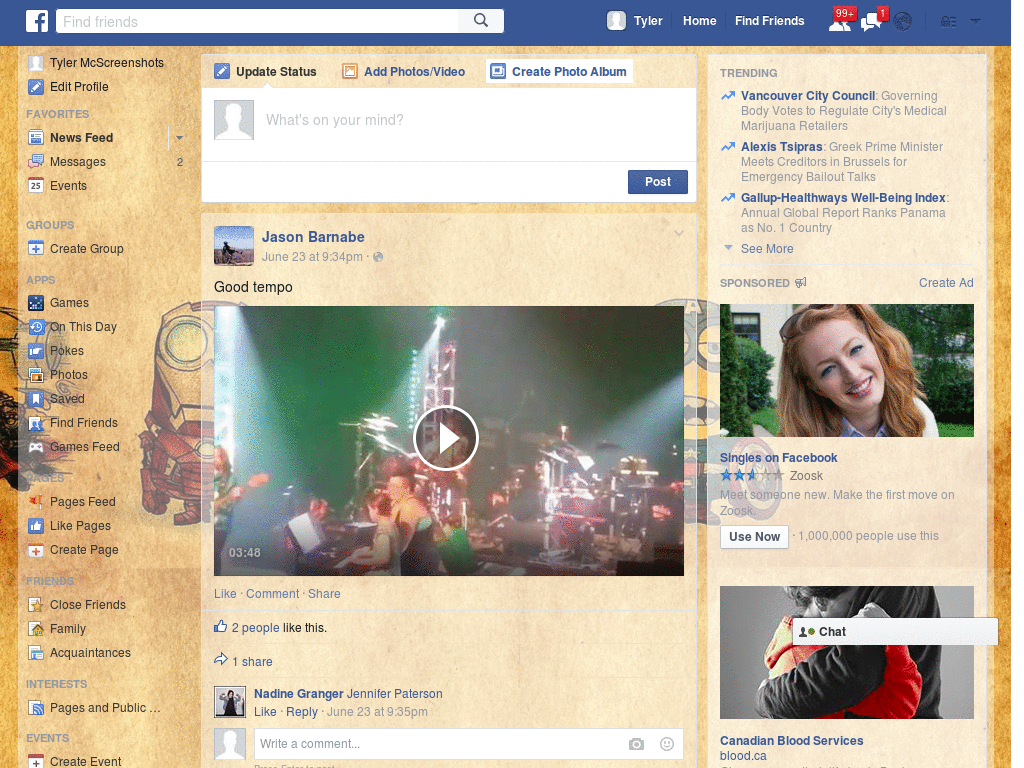Viewport: 1024px width, 768px height.
Task: Switch to the Create Photo Album tab
Action: pyautogui.click(x=561, y=71)
